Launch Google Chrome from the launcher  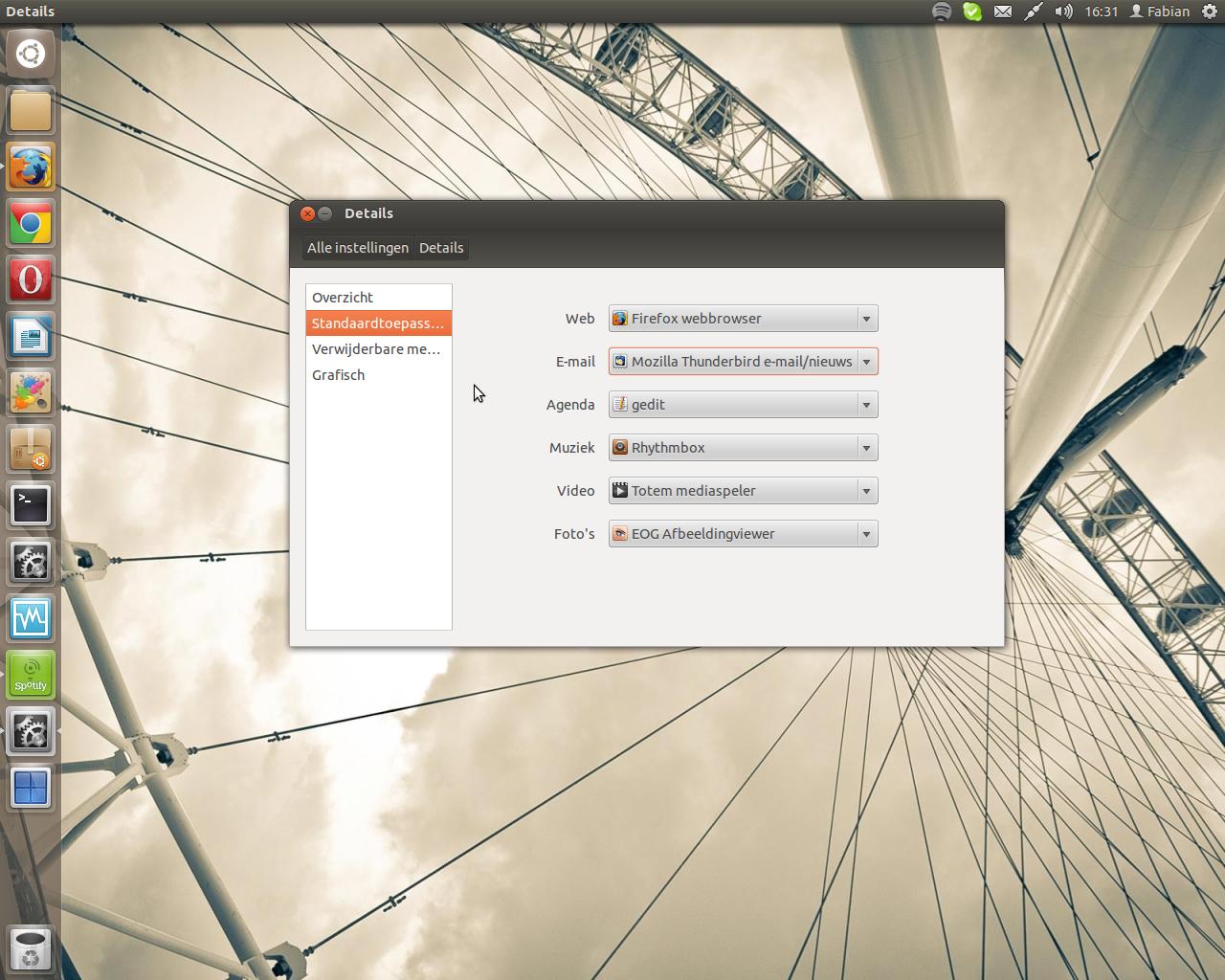click(31, 223)
